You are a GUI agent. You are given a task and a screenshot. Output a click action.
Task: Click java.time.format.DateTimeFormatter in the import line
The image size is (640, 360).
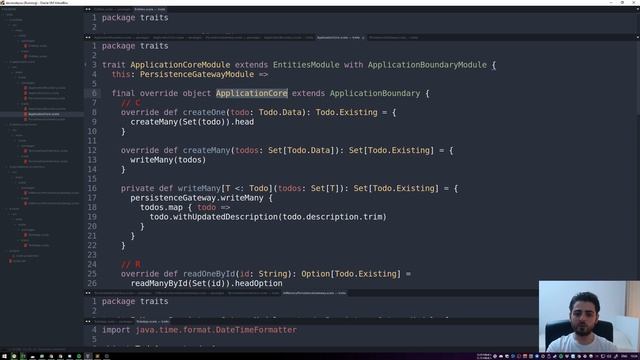pos(216,330)
